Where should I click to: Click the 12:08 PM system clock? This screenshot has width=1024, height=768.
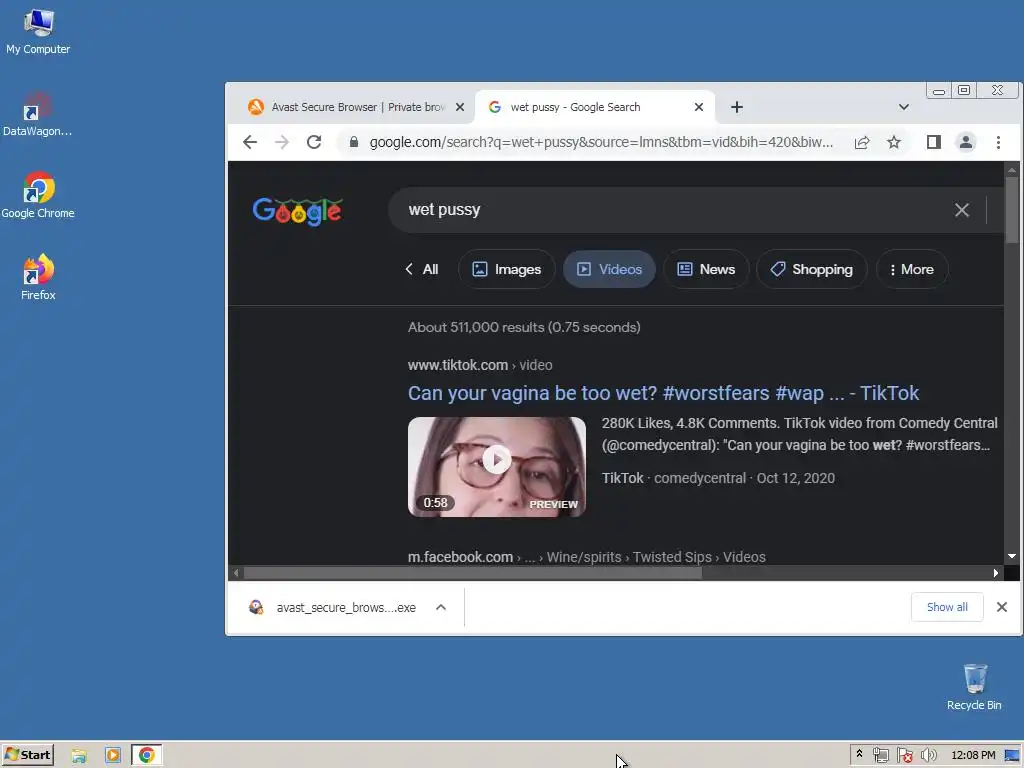973,756
